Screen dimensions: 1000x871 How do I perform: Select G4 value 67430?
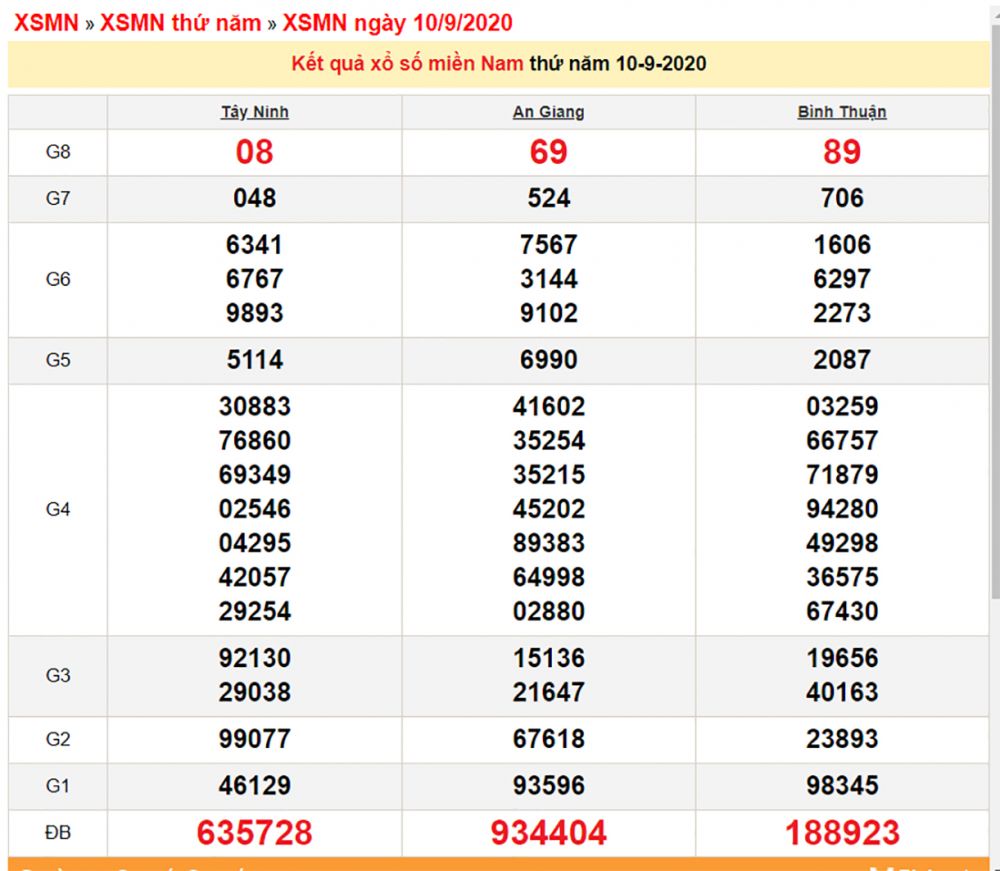click(x=842, y=611)
